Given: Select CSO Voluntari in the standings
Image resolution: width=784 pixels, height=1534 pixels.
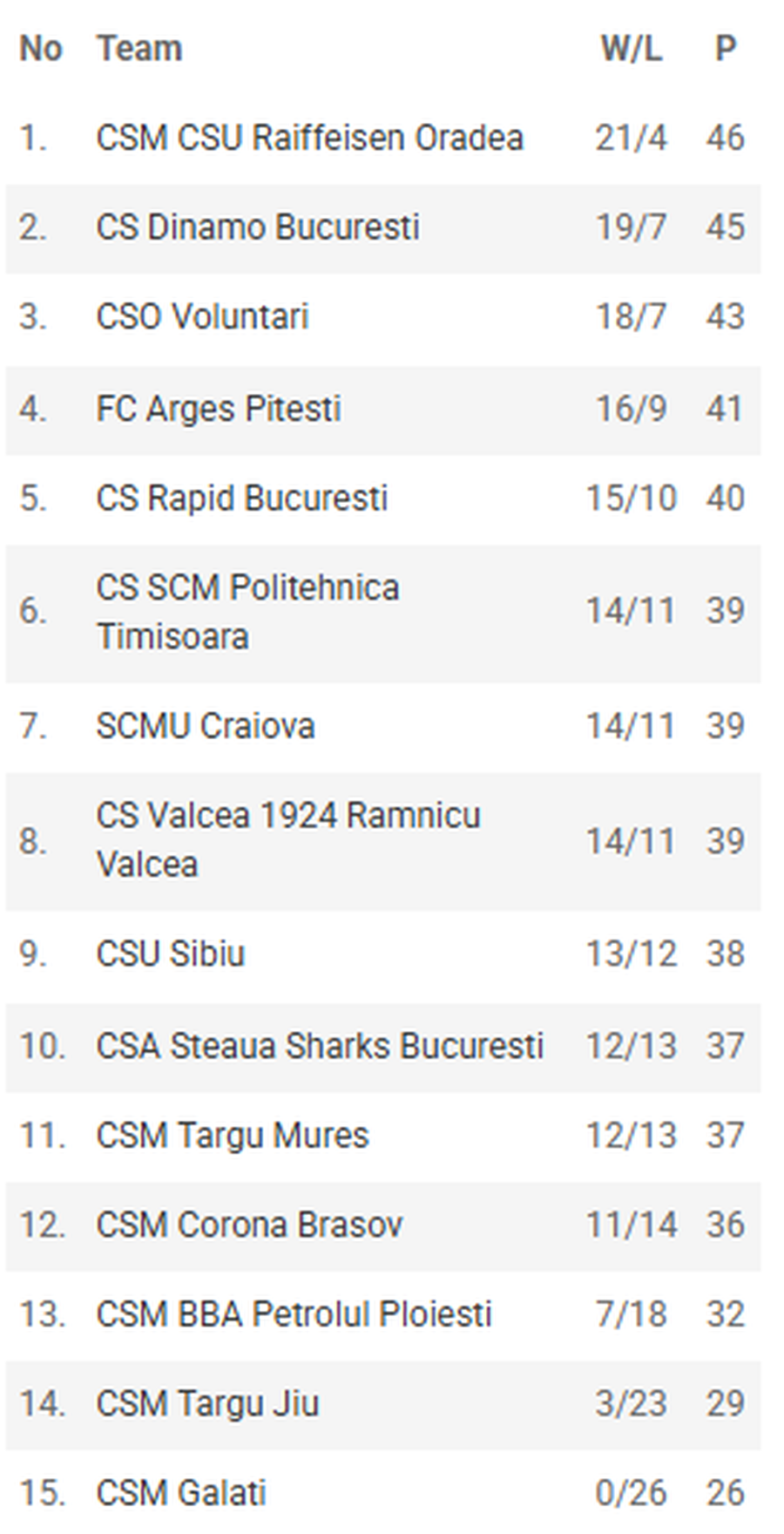Looking at the screenshot, I should [202, 316].
